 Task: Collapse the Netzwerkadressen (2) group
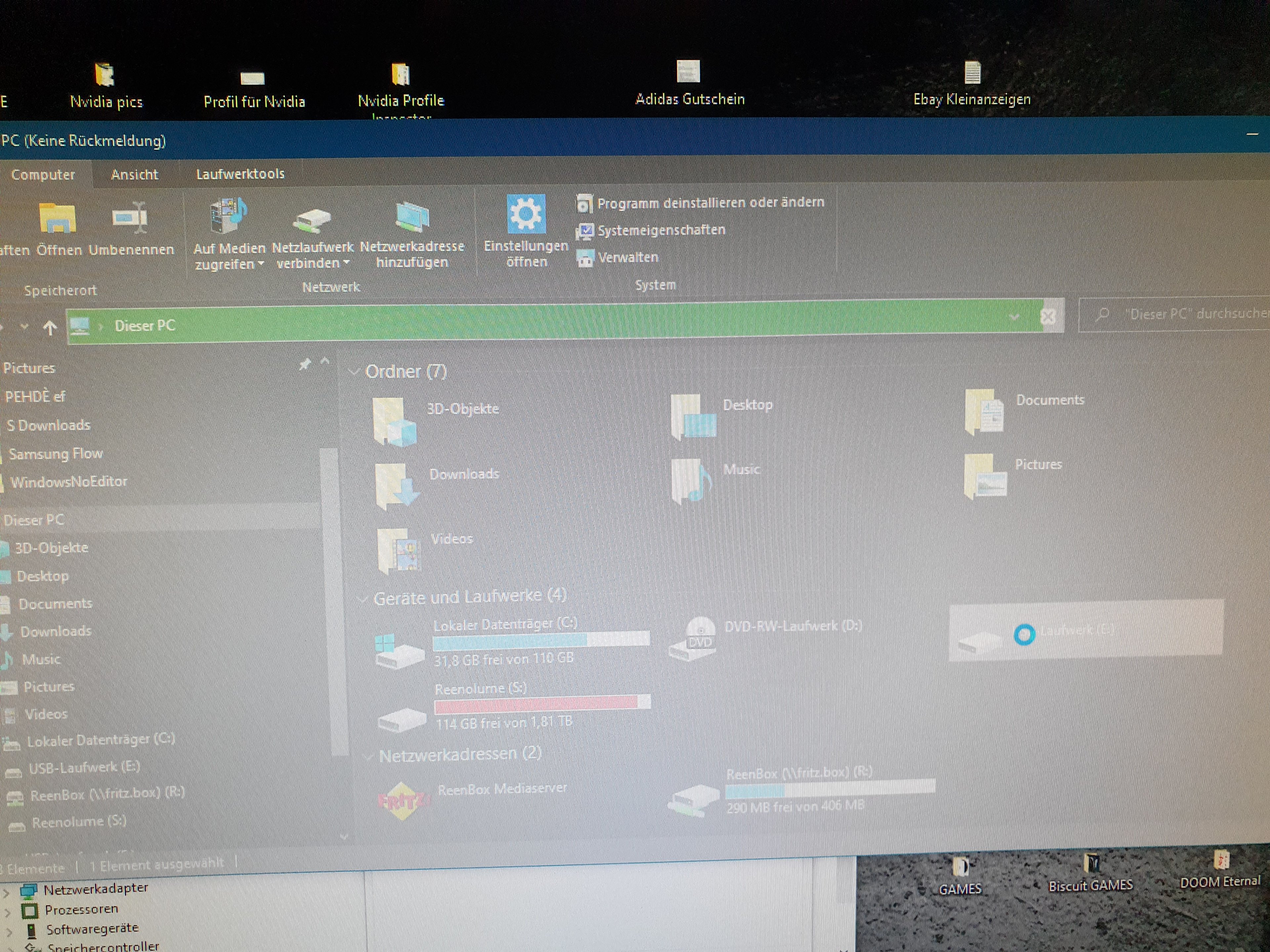pos(369,757)
